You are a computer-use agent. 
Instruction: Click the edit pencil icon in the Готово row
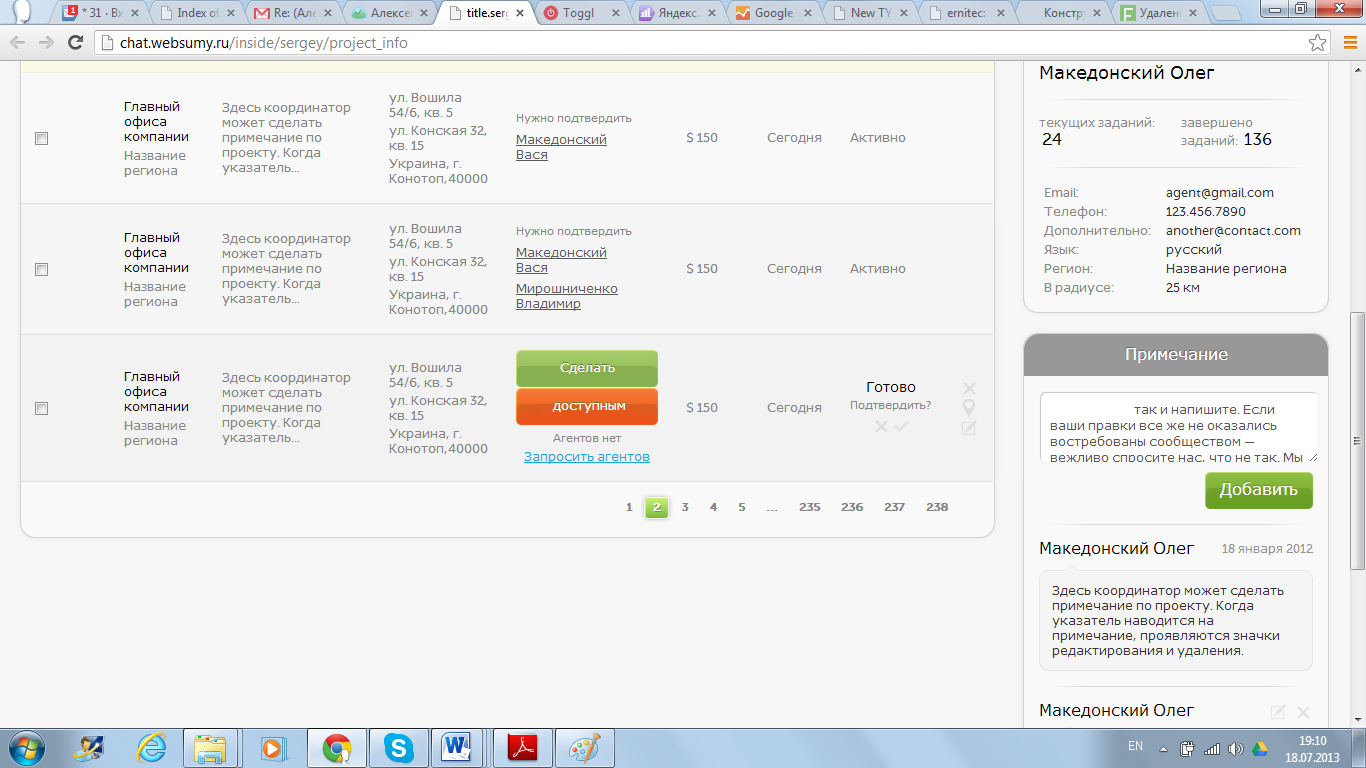point(968,428)
